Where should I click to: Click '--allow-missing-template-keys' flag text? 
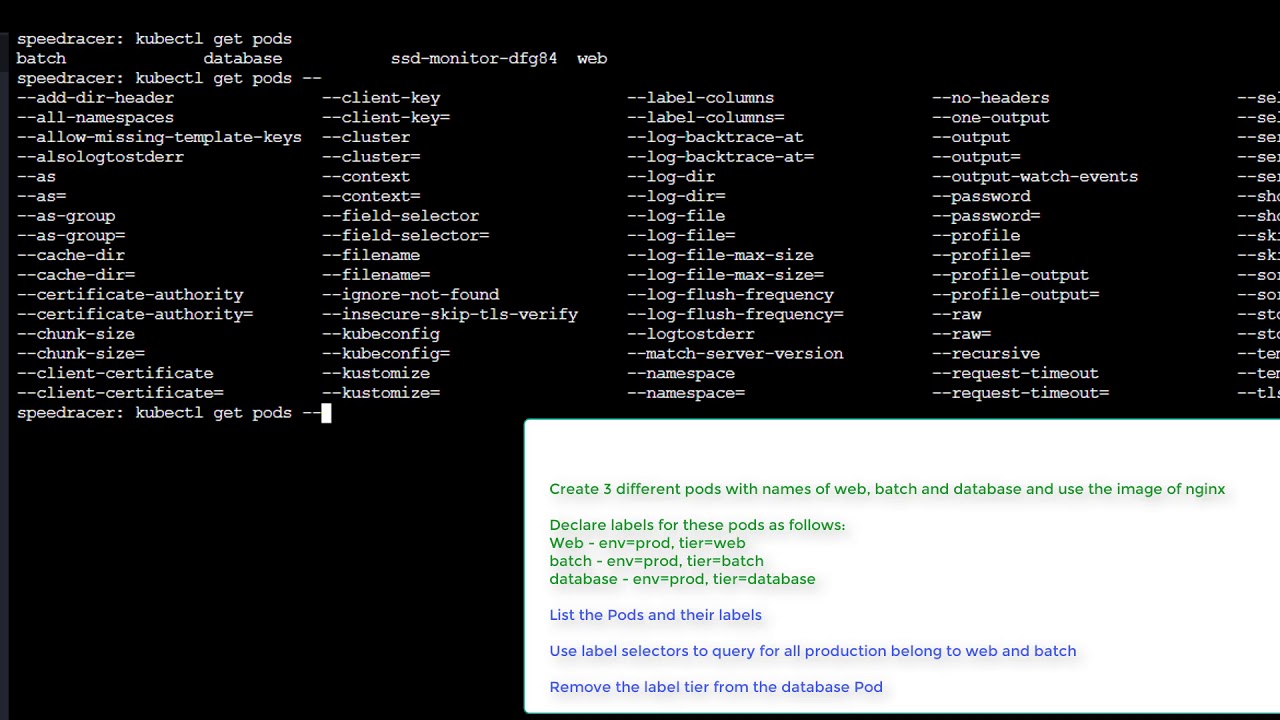click(x=159, y=137)
